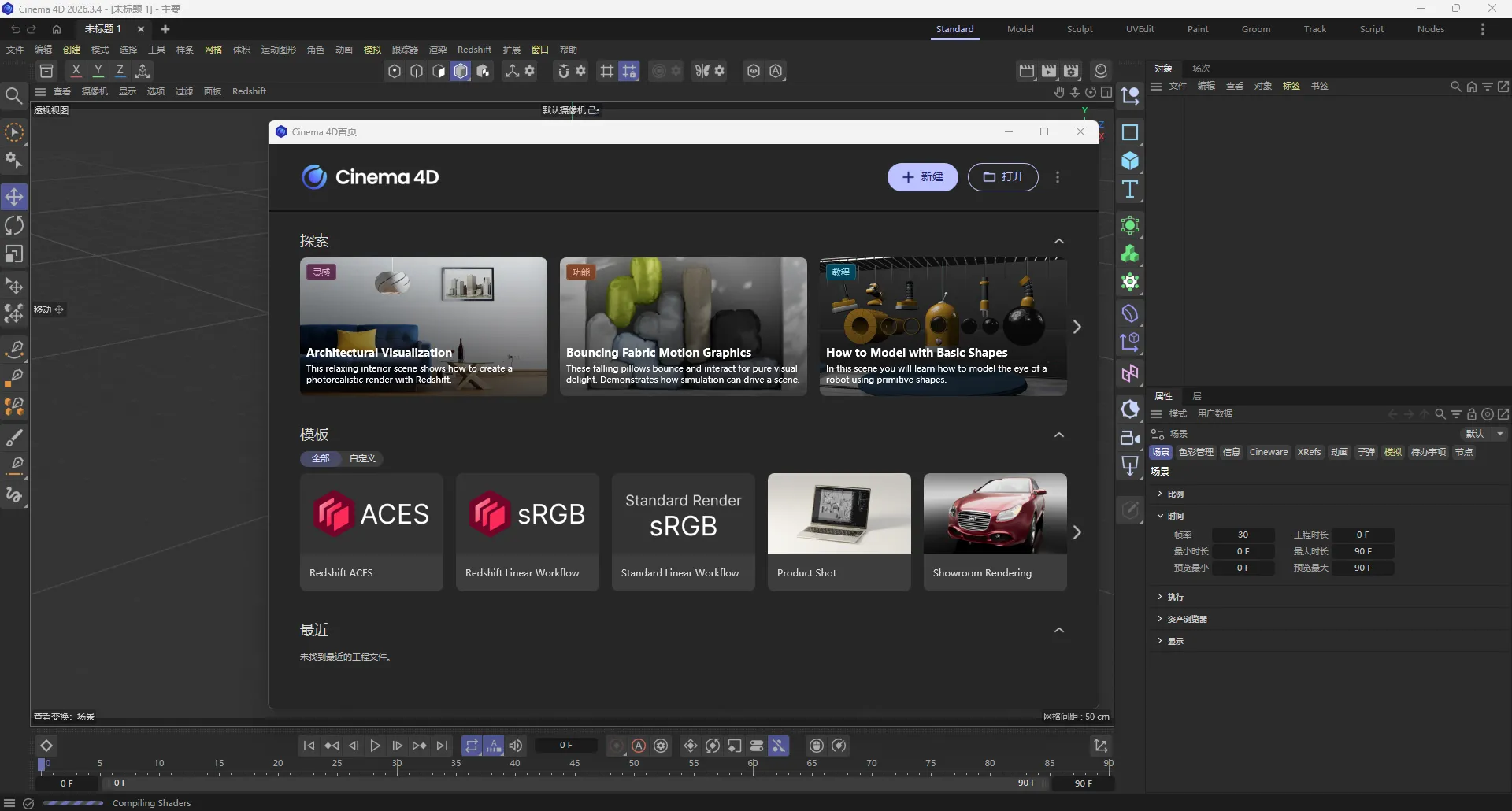Select the 全部 template filter
The width and height of the screenshot is (1512, 811).
tap(321, 458)
